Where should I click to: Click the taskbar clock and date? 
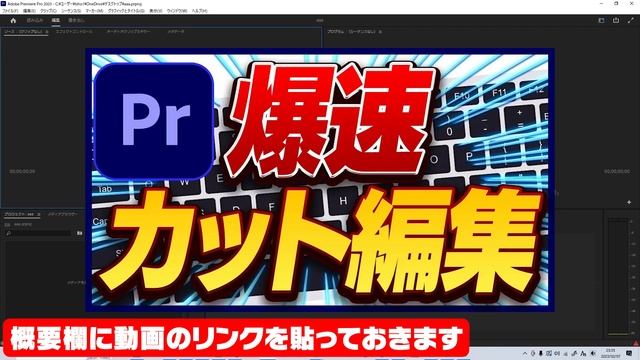(x=610, y=353)
